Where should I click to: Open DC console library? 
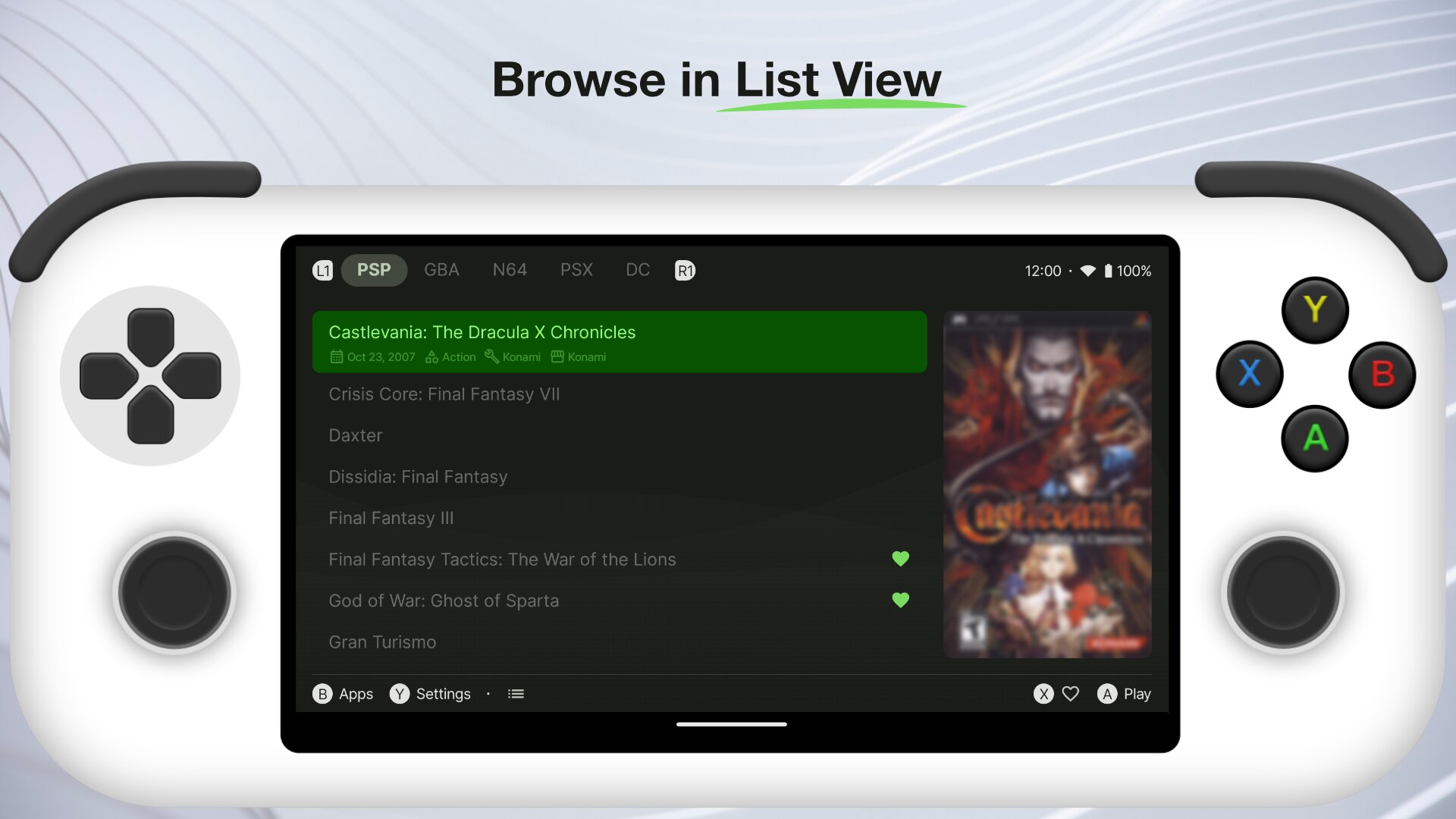(637, 270)
